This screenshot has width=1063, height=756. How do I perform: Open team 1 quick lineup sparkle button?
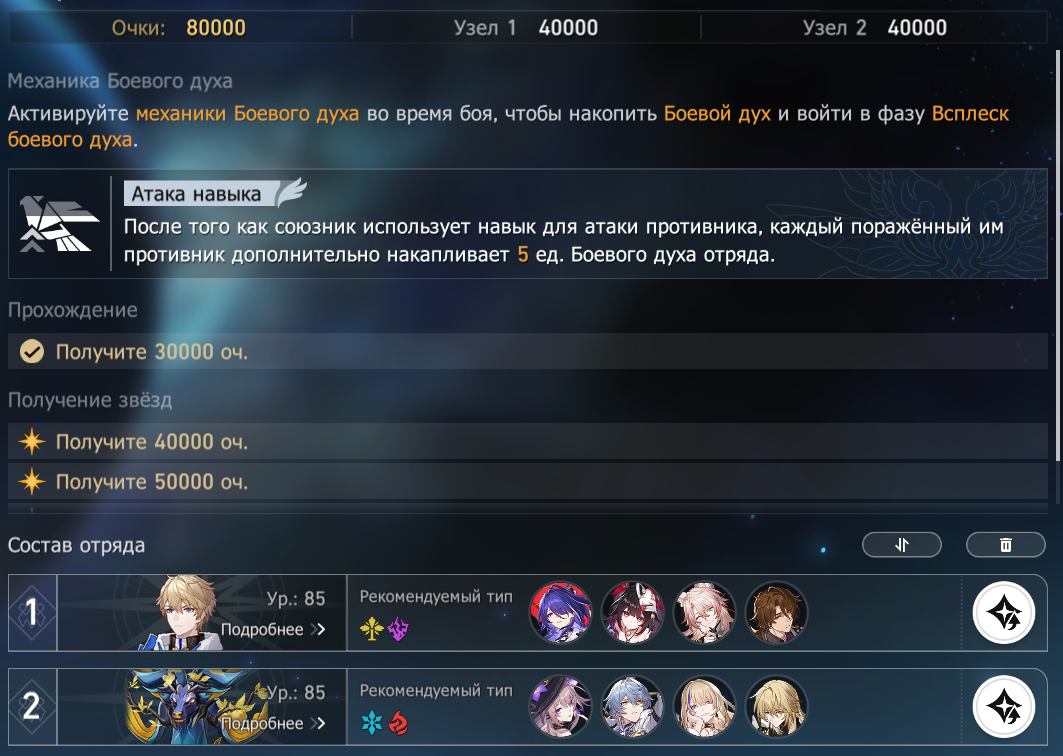1003,613
